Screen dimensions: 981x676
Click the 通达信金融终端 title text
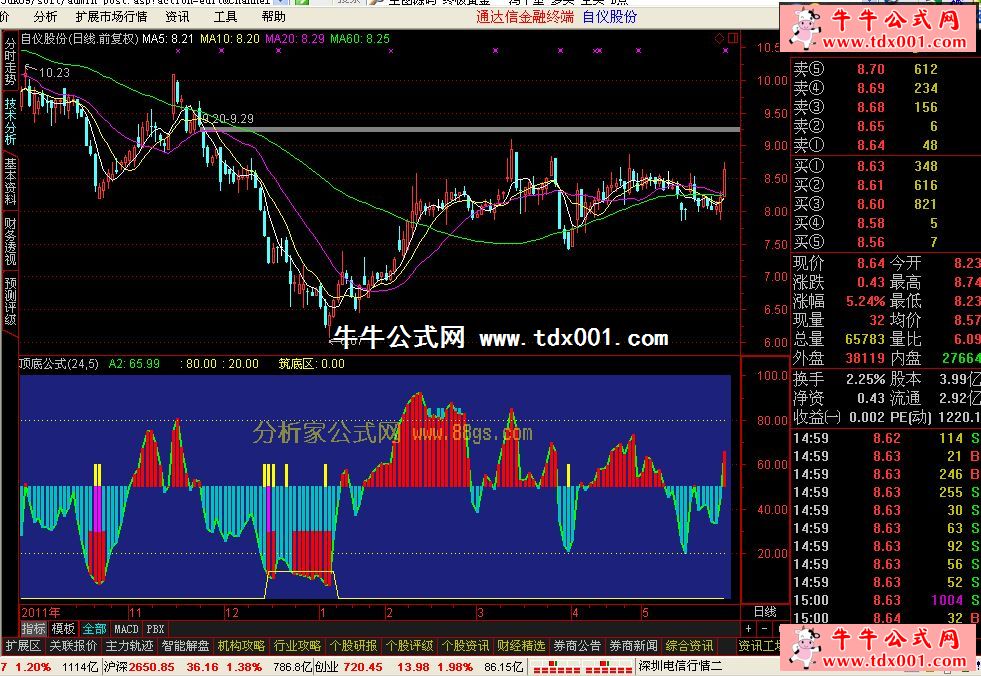tap(524, 17)
